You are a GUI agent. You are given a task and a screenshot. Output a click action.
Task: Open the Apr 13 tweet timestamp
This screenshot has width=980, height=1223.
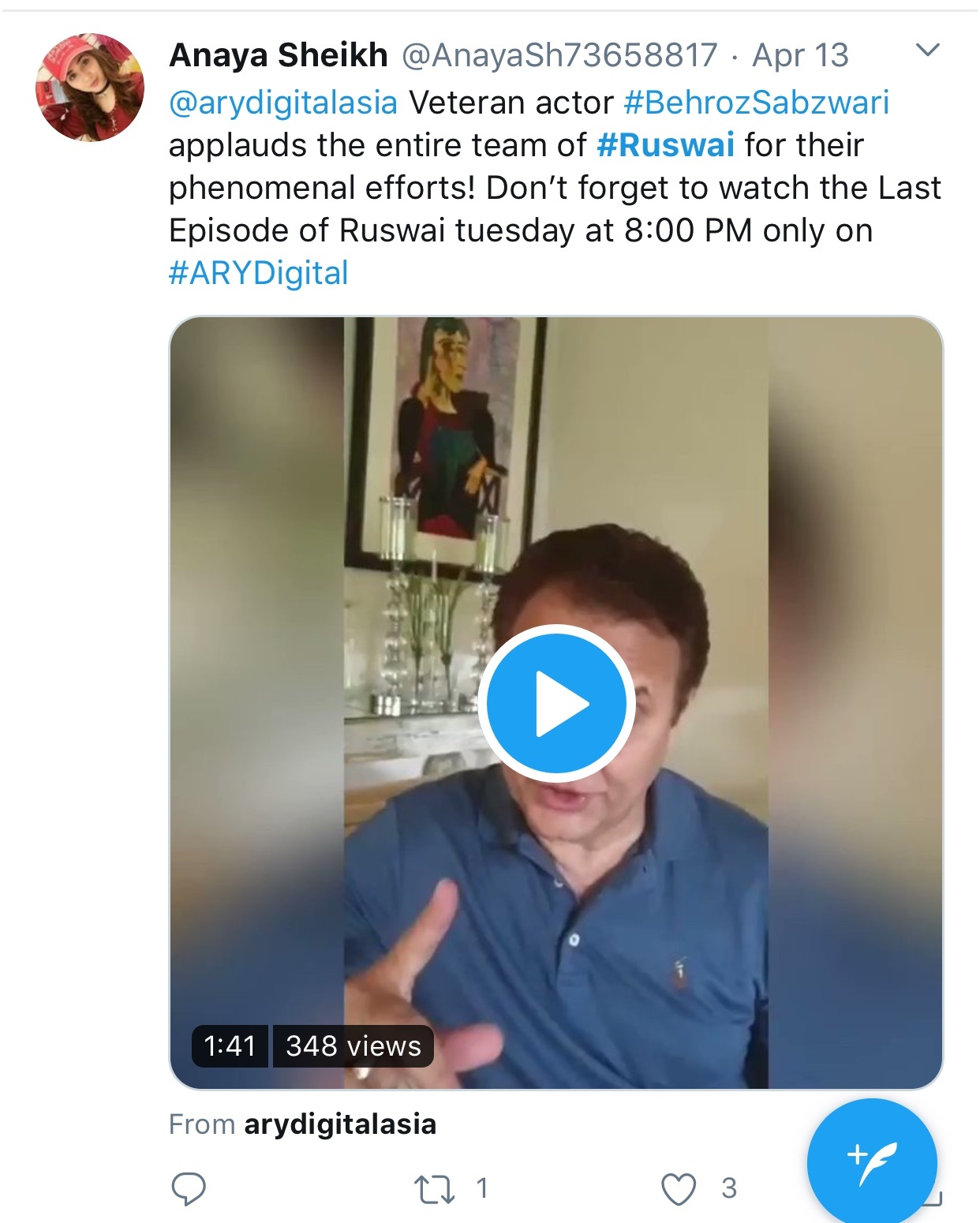click(800, 55)
